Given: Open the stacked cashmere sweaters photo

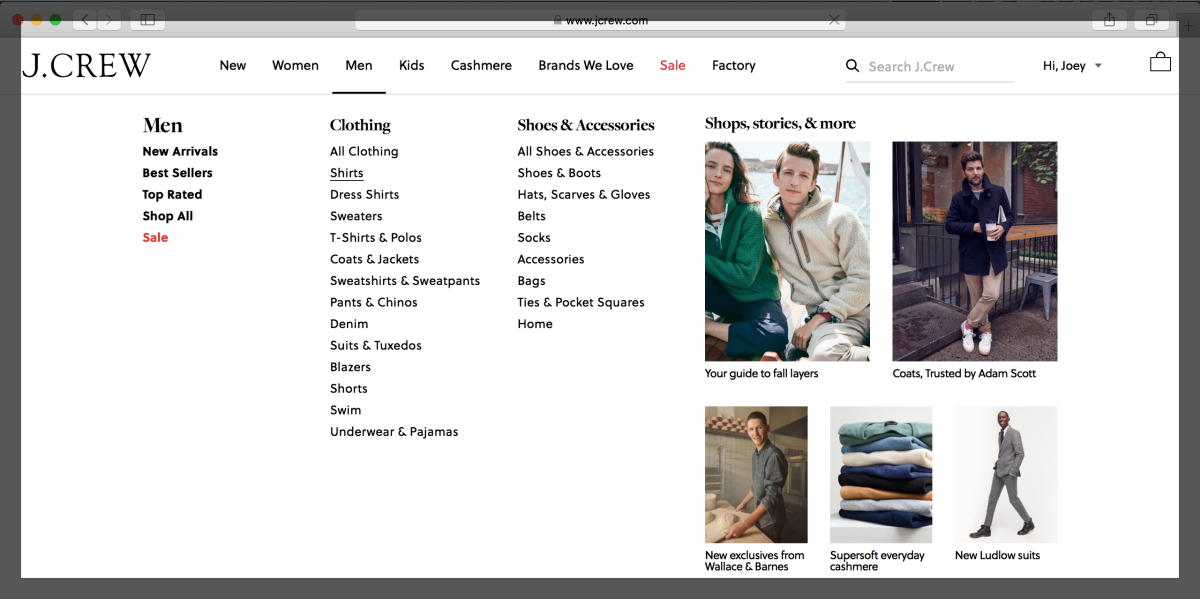Looking at the screenshot, I should (881, 475).
